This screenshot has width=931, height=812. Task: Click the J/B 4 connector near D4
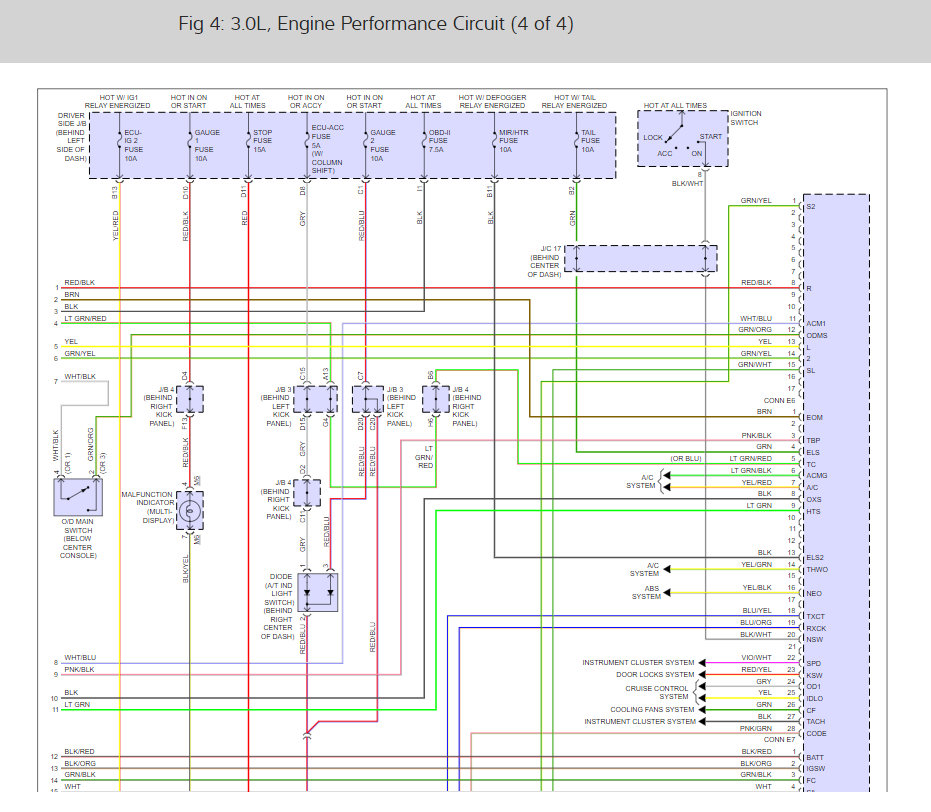pyautogui.click(x=190, y=399)
